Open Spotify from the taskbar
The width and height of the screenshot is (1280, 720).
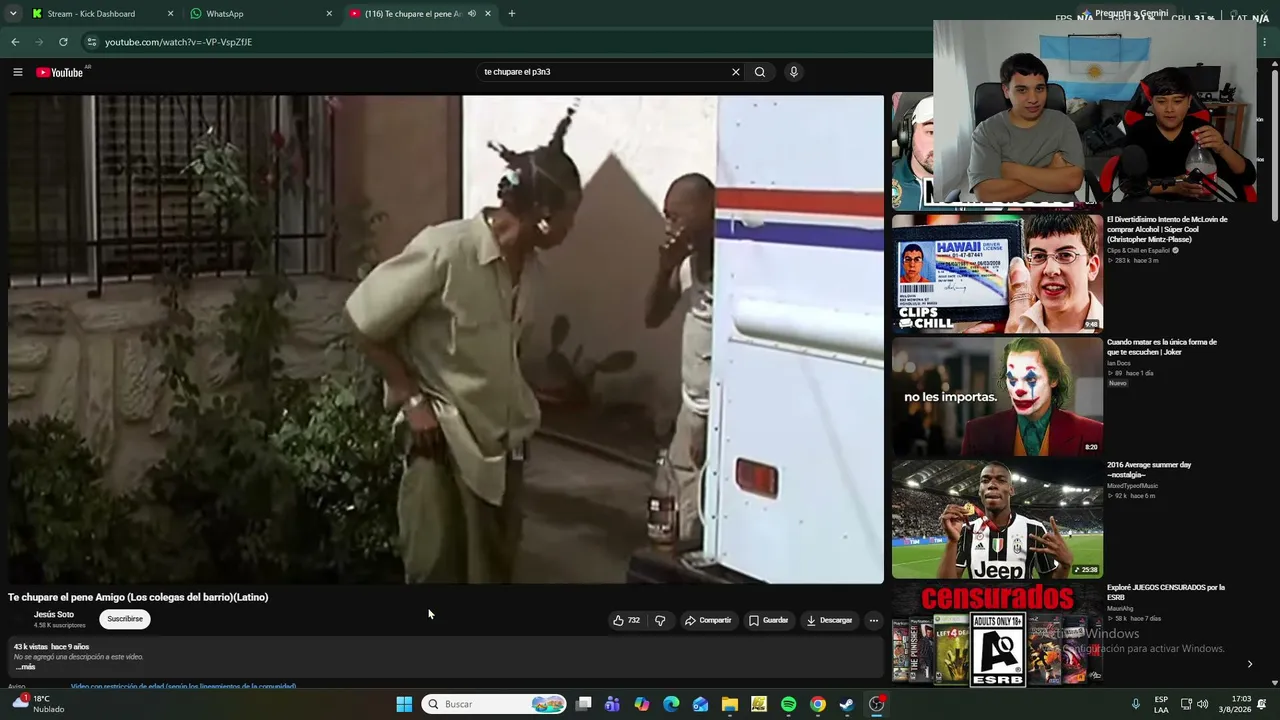(x=788, y=704)
